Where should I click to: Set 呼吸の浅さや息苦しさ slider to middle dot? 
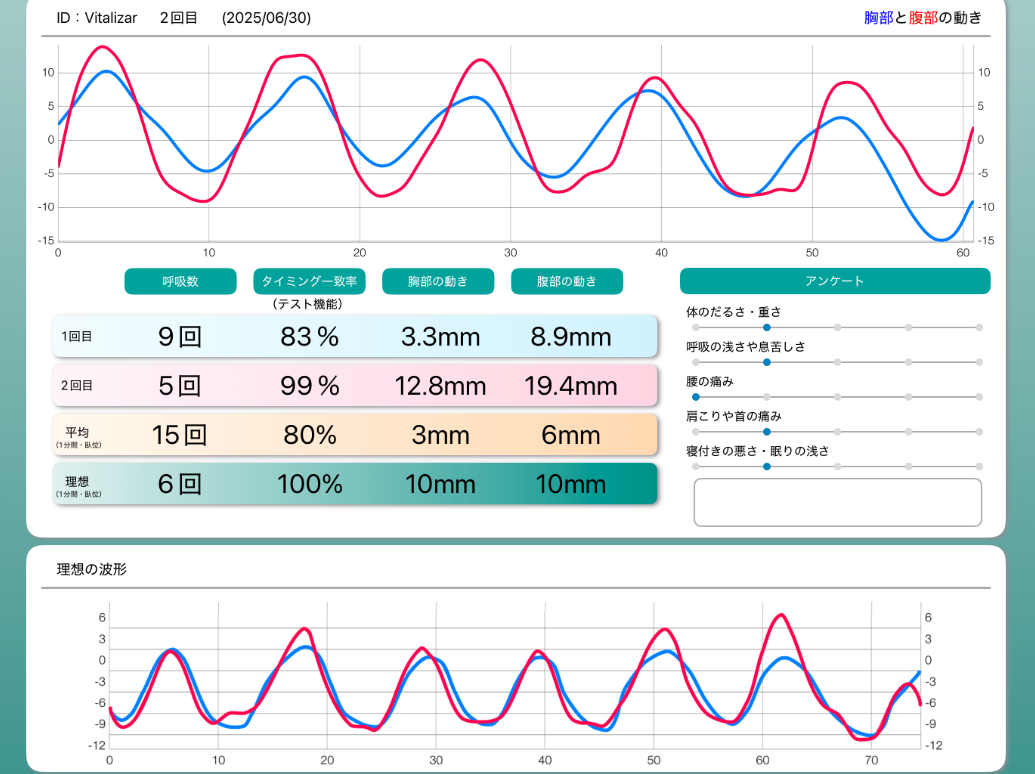click(x=837, y=362)
